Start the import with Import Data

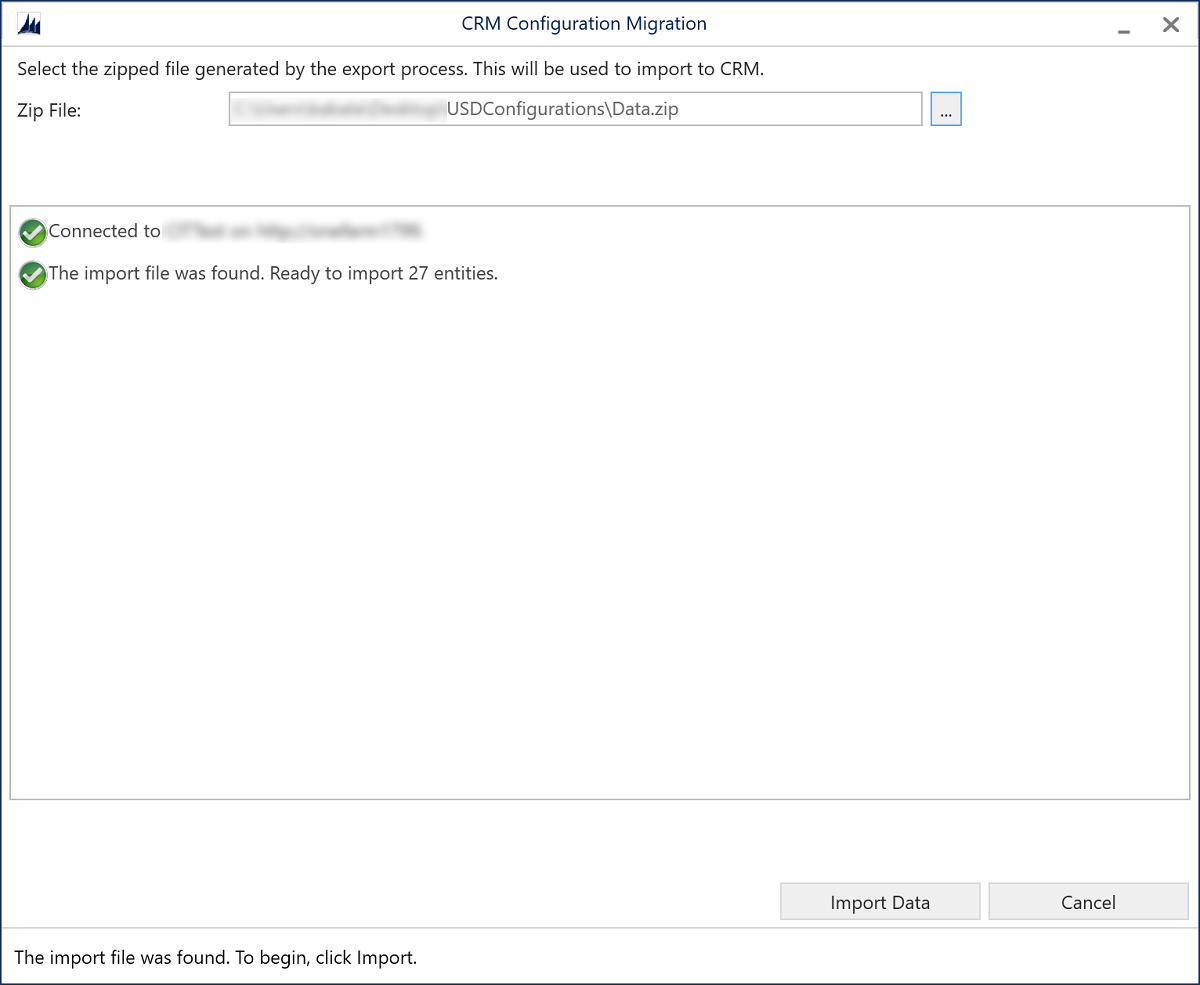point(880,902)
